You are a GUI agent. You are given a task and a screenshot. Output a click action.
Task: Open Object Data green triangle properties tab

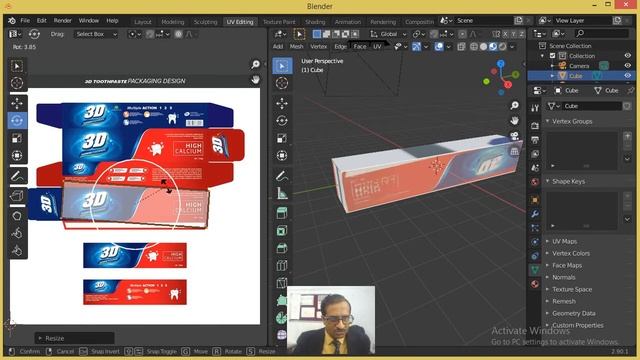535,269
